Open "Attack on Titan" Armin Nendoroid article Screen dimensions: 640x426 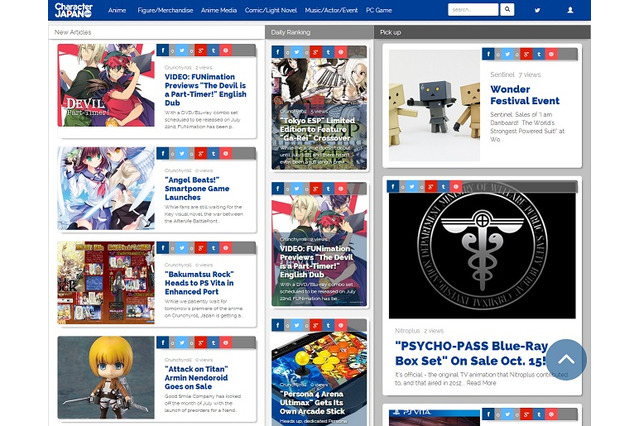[x=196, y=377]
